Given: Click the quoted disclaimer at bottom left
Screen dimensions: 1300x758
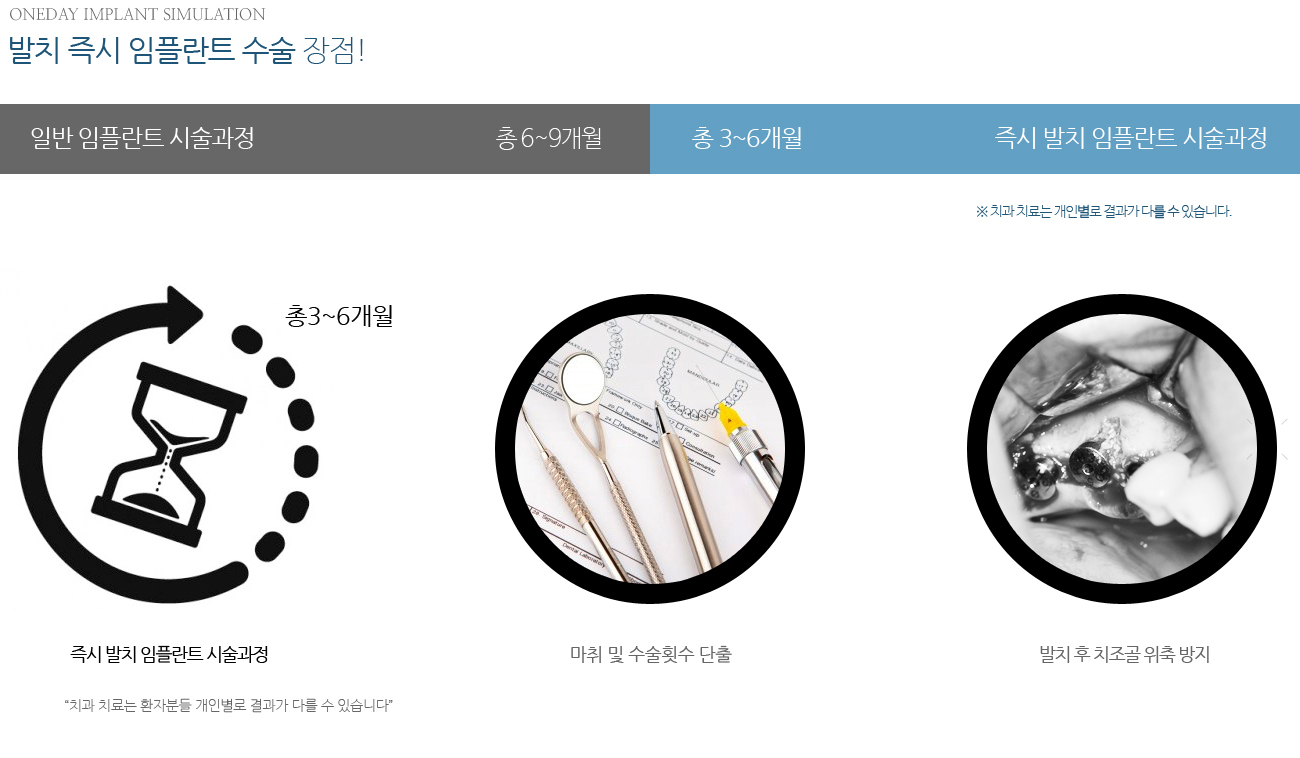Looking at the screenshot, I should tap(228, 705).
